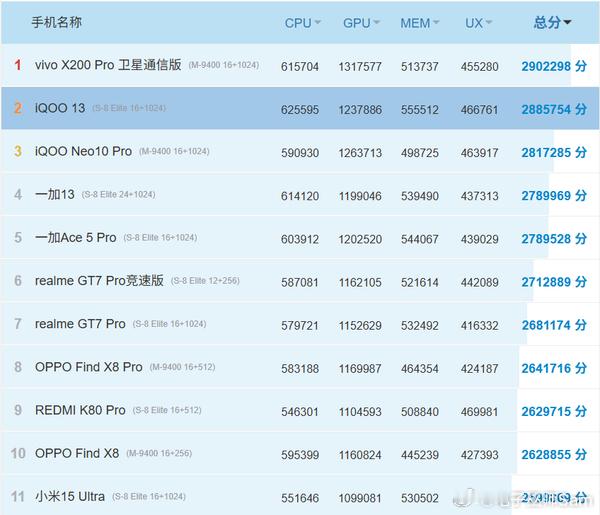Click CPU score 625595
The image size is (600, 515).
300,110
